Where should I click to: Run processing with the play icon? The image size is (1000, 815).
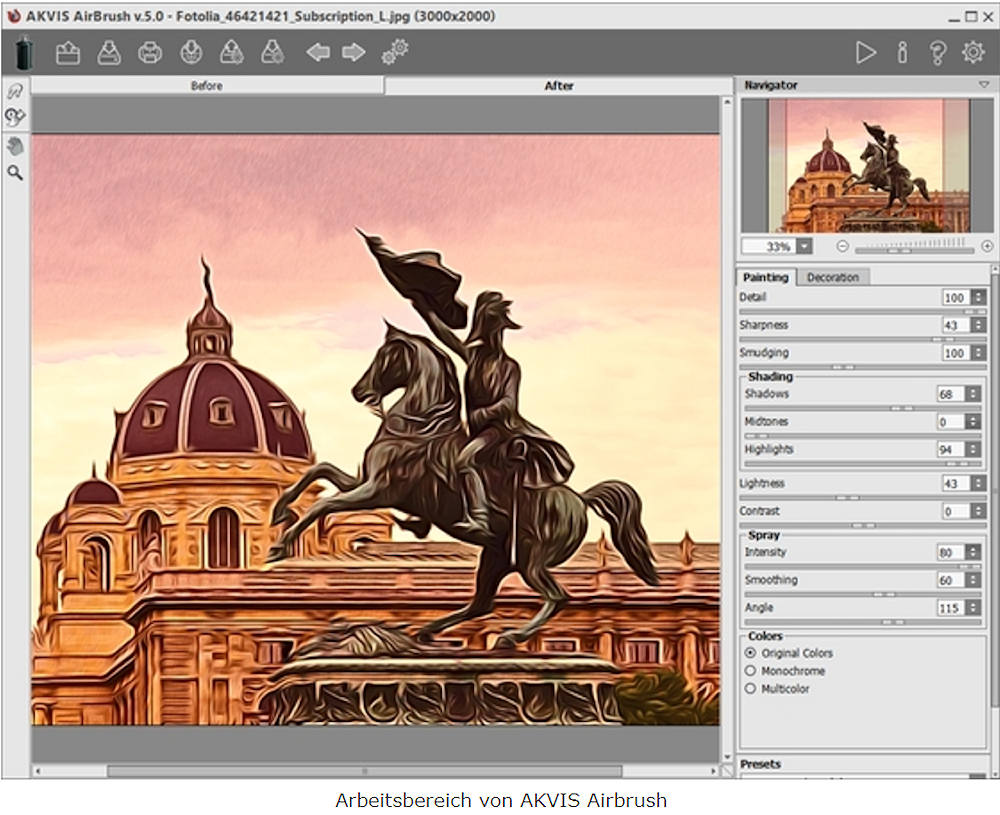pyautogui.click(x=865, y=53)
